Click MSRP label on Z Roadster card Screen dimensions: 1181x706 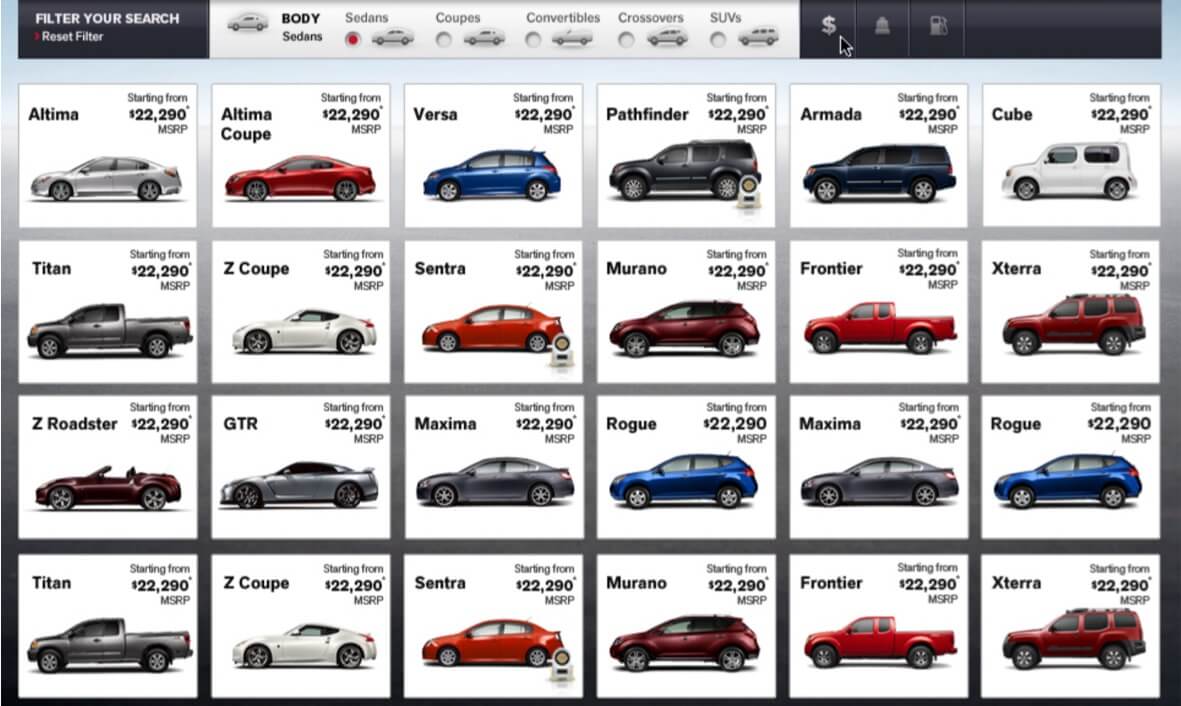175,439
